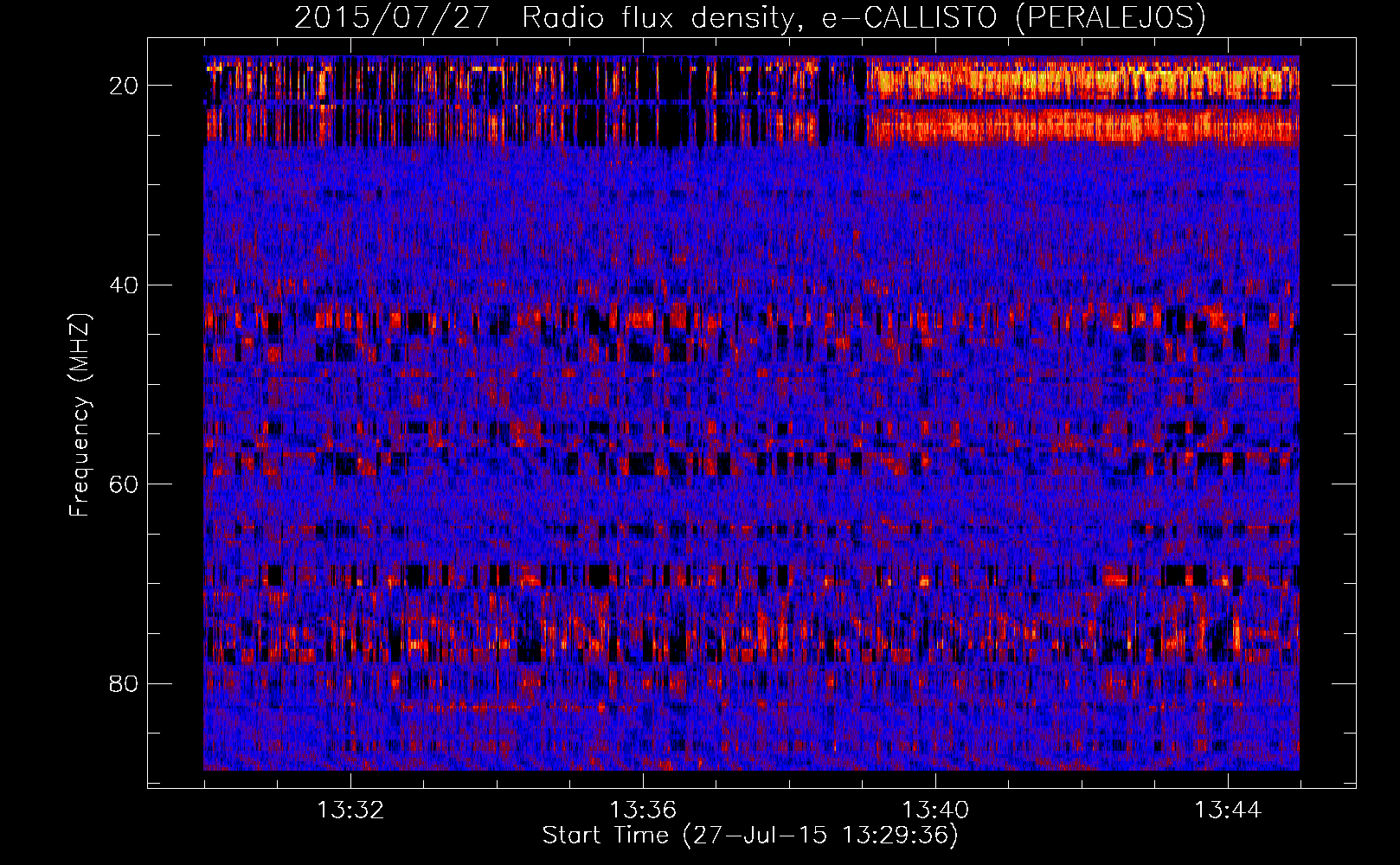Click the spectrogram at 60 MHz above the 13:40 tick
1400x865 pixels.
point(935,484)
